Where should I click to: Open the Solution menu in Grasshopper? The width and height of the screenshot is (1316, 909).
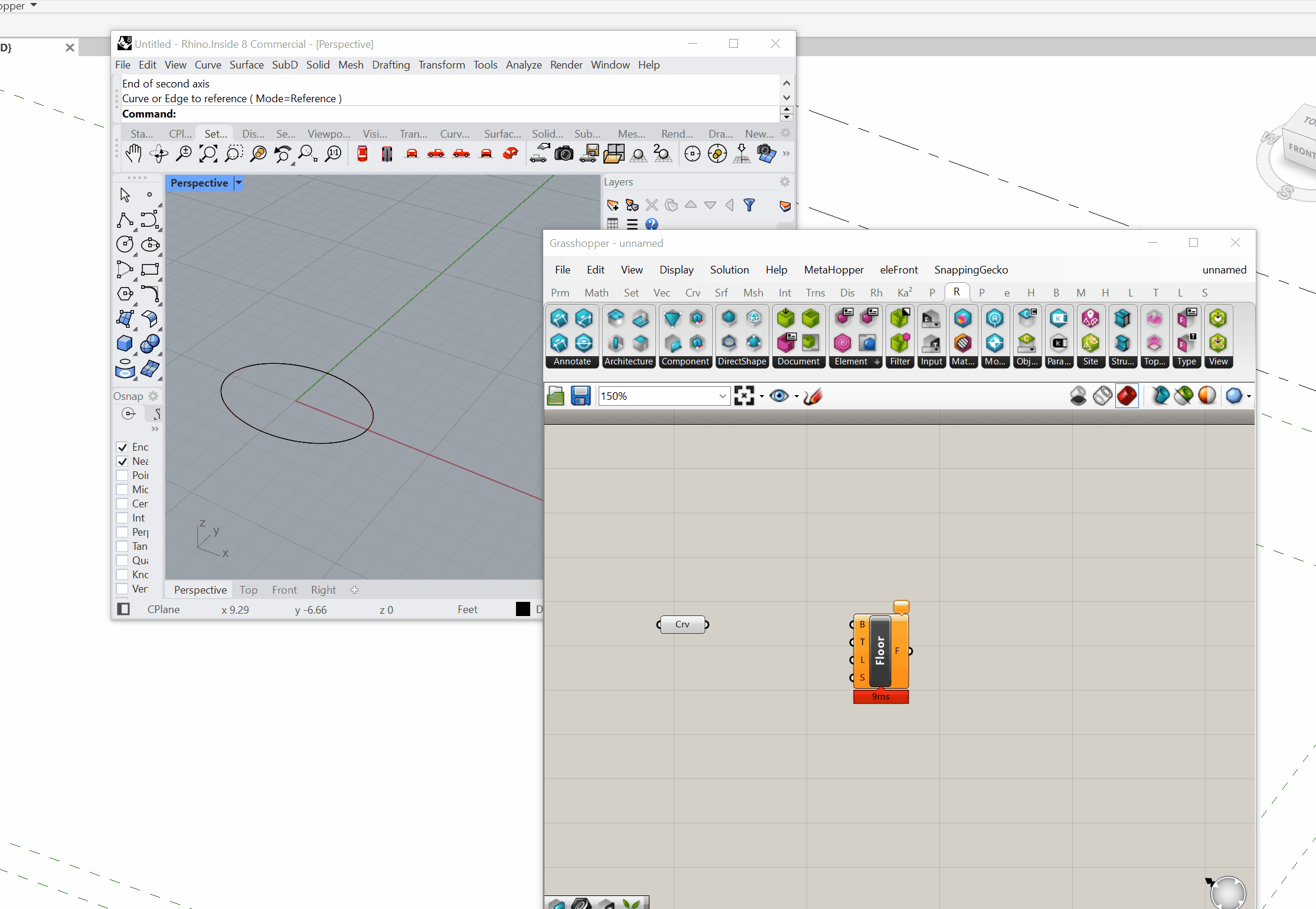coord(729,270)
